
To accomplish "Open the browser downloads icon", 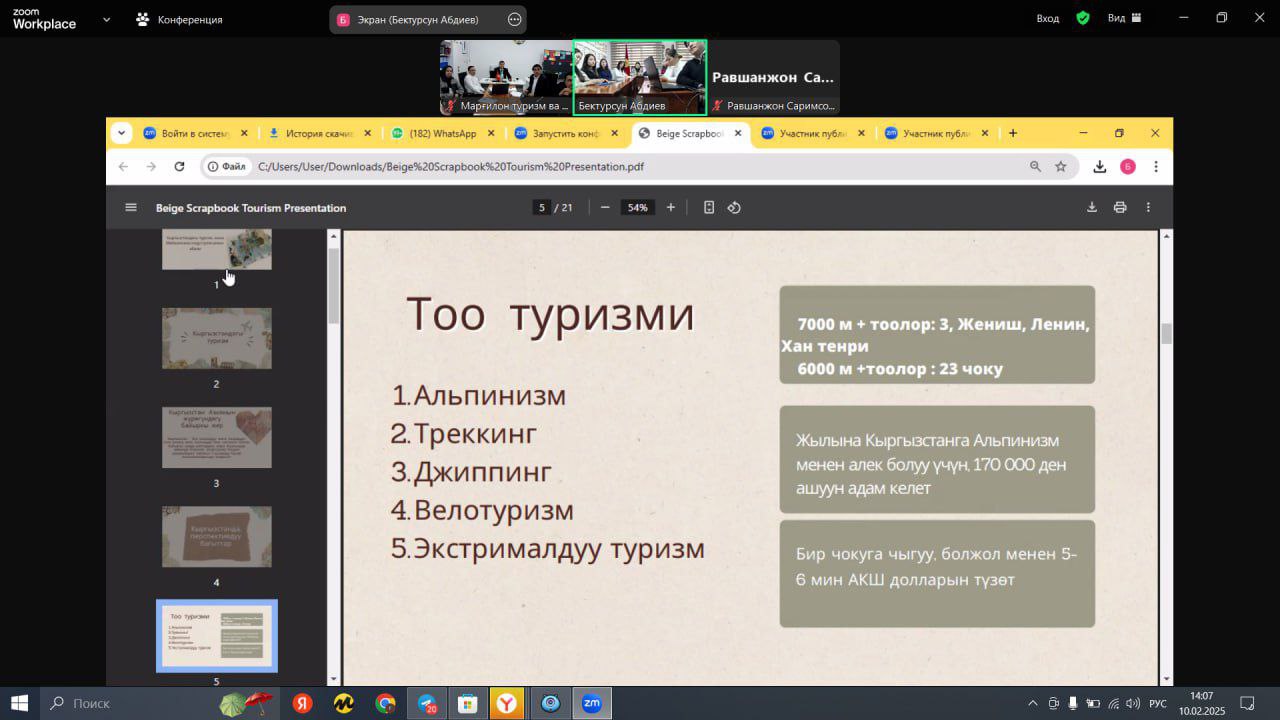I will [1100, 167].
